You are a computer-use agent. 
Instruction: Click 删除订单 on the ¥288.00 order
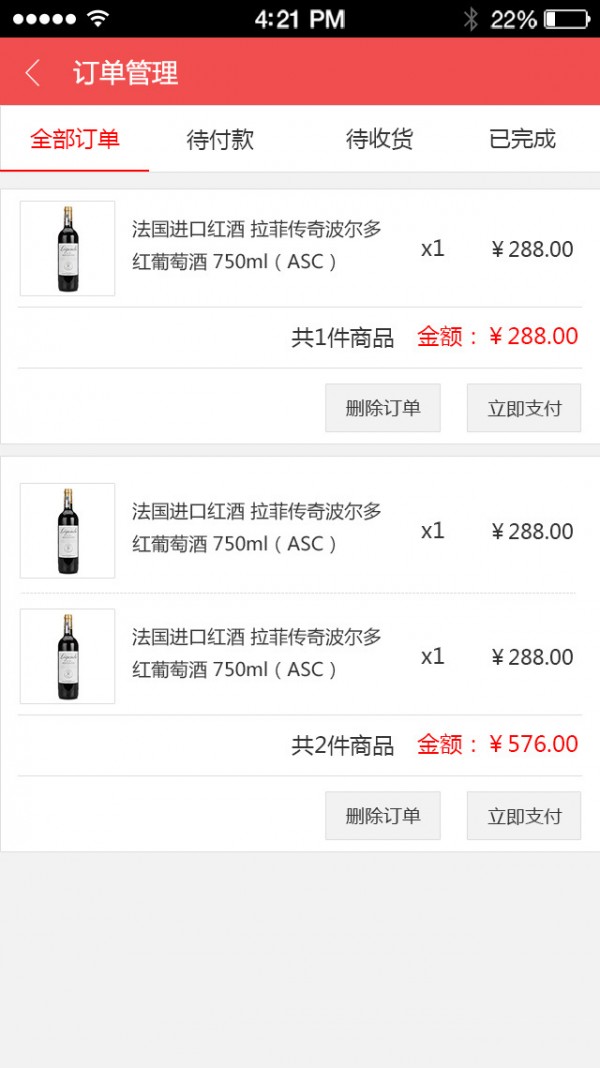pos(383,408)
